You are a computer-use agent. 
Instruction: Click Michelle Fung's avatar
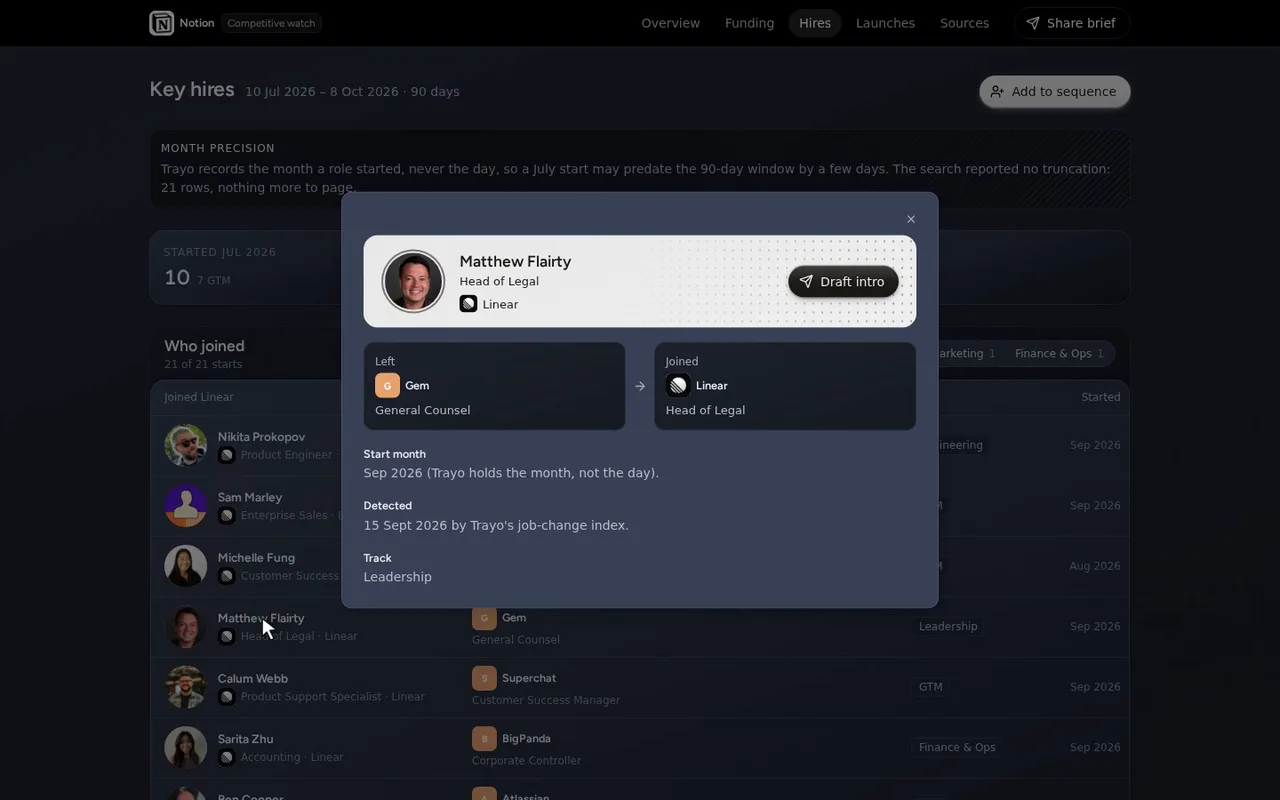pyautogui.click(x=185, y=566)
